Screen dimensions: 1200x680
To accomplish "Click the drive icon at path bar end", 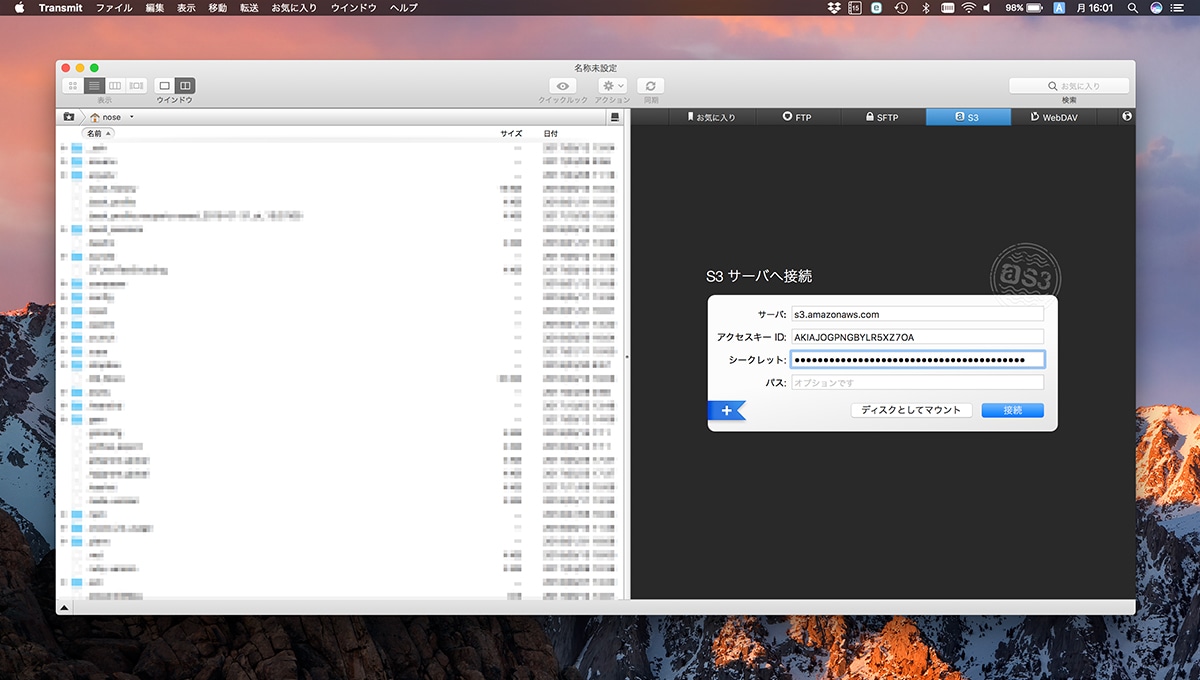I will (615, 117).
